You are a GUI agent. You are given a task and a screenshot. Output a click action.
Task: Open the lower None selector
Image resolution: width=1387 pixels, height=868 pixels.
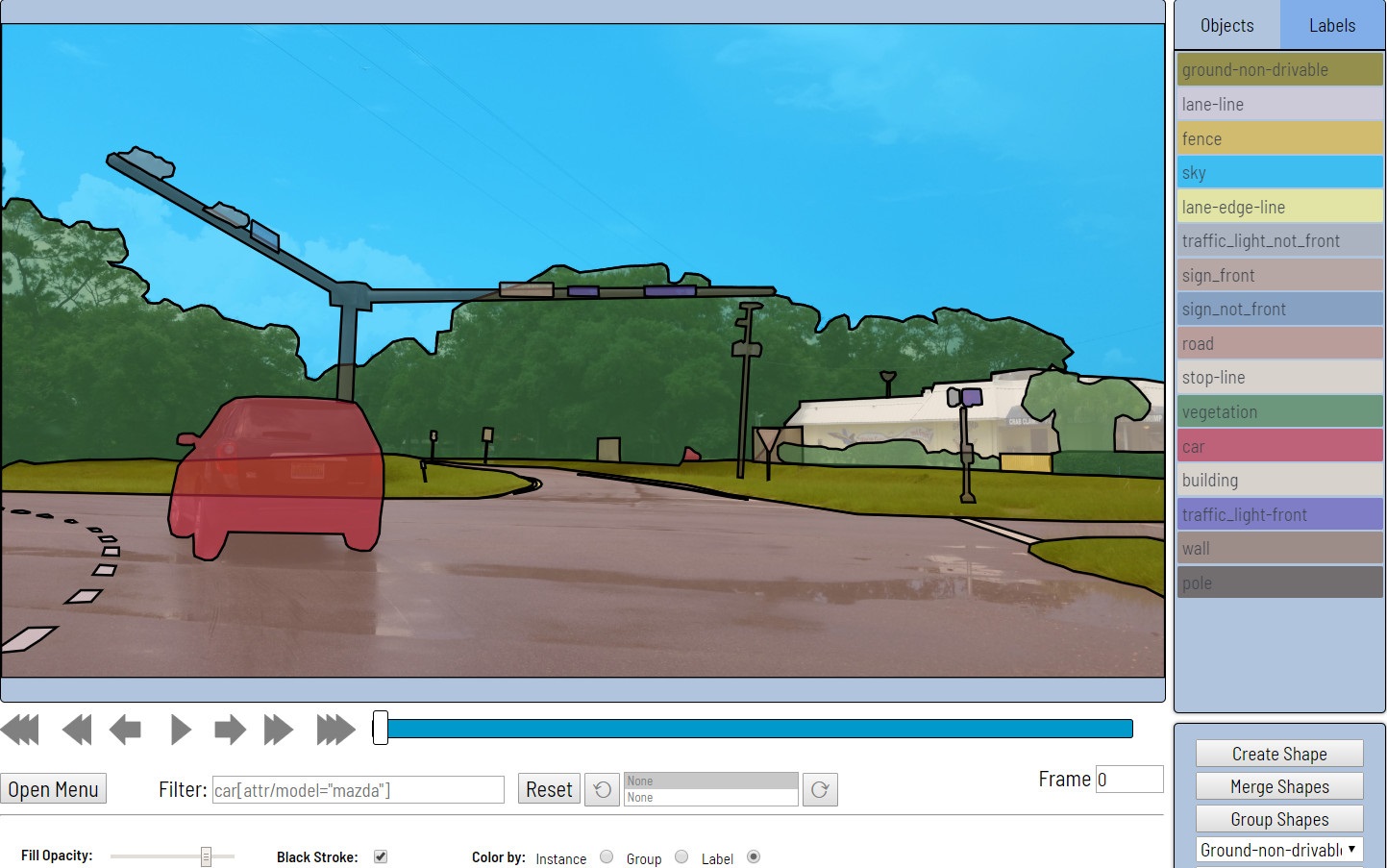tap(710, 797)
